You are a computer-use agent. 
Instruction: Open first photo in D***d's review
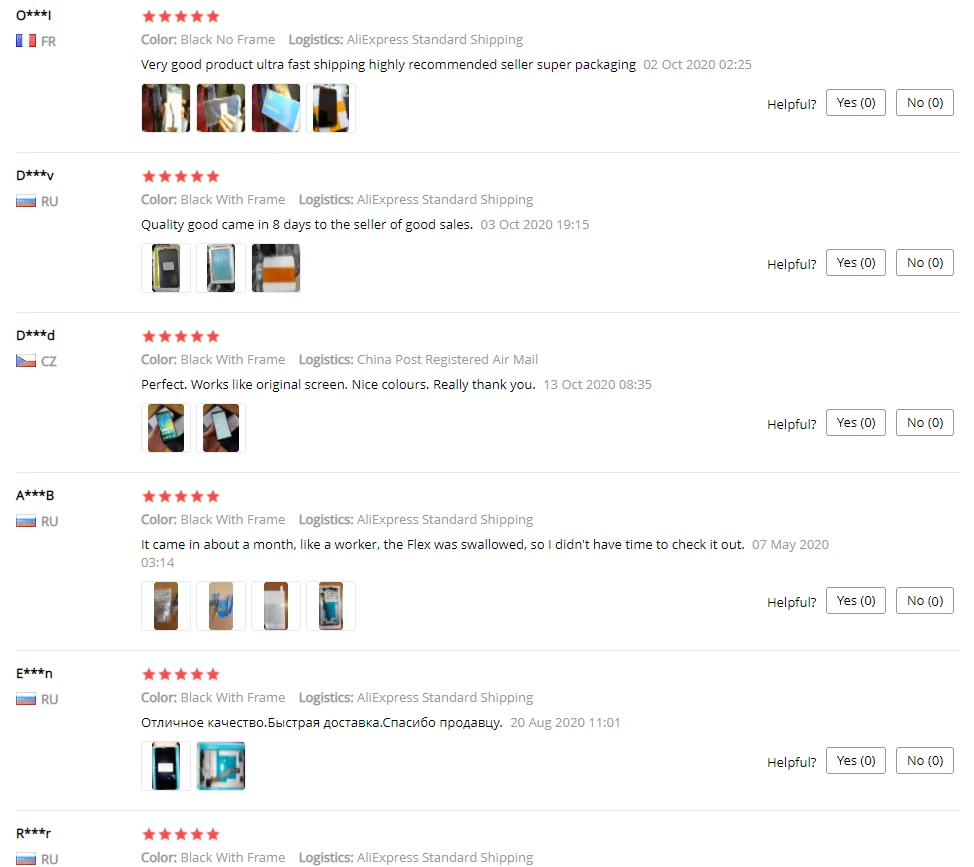[x=165, y=428]
